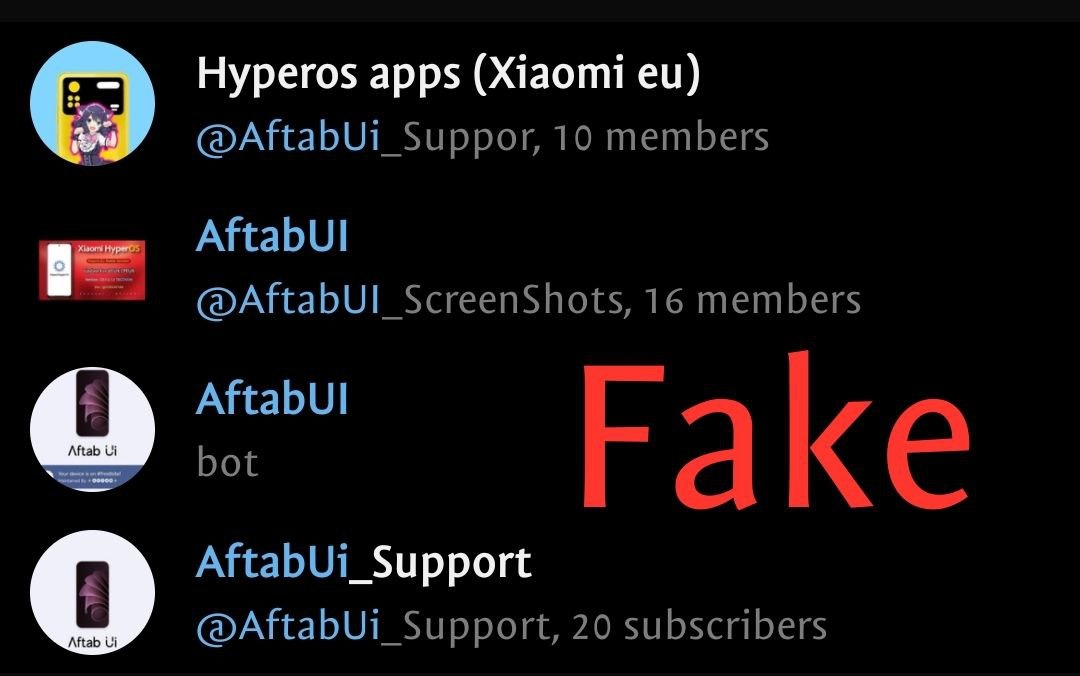Click the 10 members count text

tap(661, 137)
